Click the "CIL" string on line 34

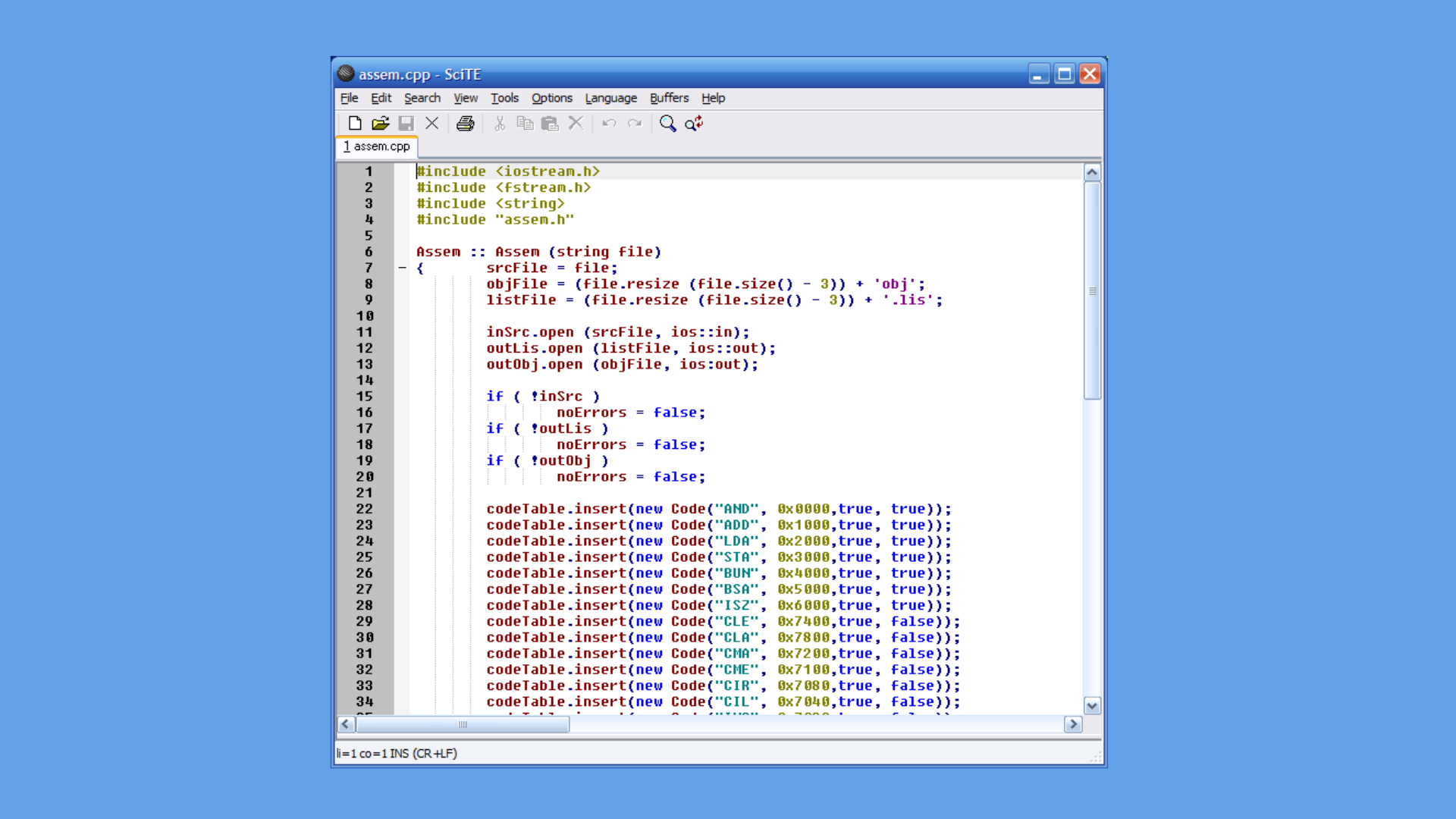pos(737,701)
